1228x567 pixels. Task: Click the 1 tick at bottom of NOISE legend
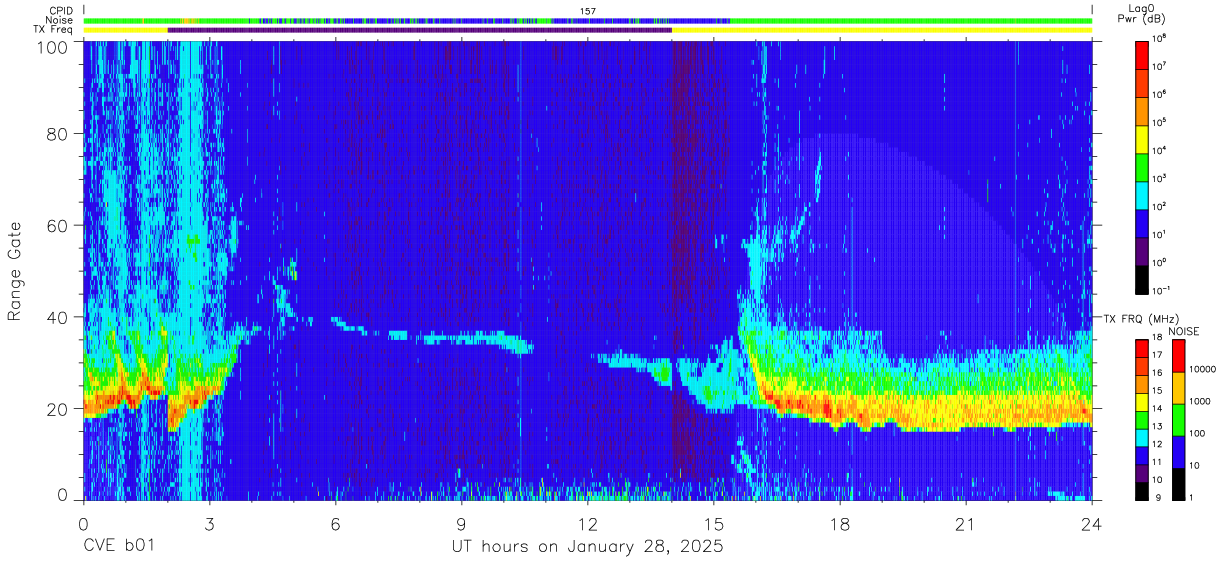pyautogui.click(x=1193, y=497)
